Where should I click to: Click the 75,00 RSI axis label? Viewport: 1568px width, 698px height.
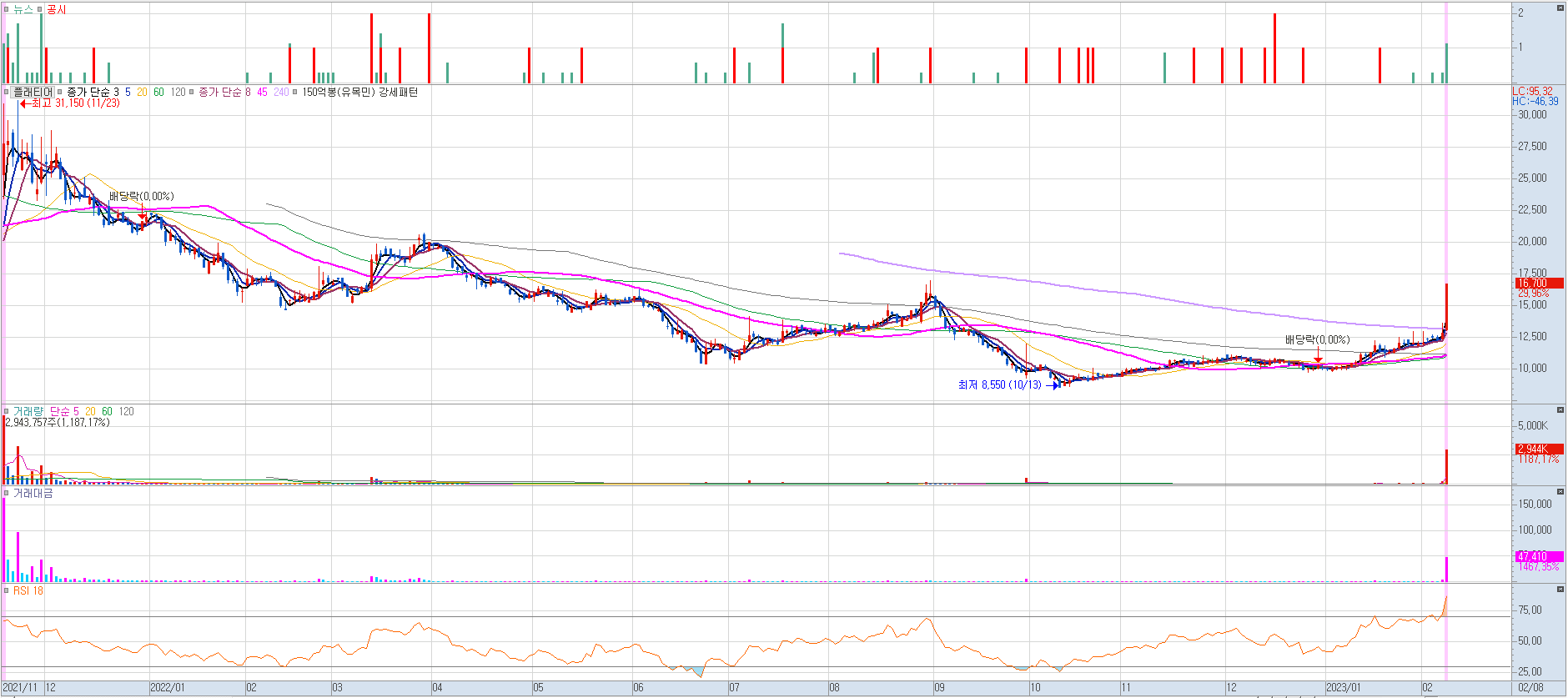tap(1530, 610)
